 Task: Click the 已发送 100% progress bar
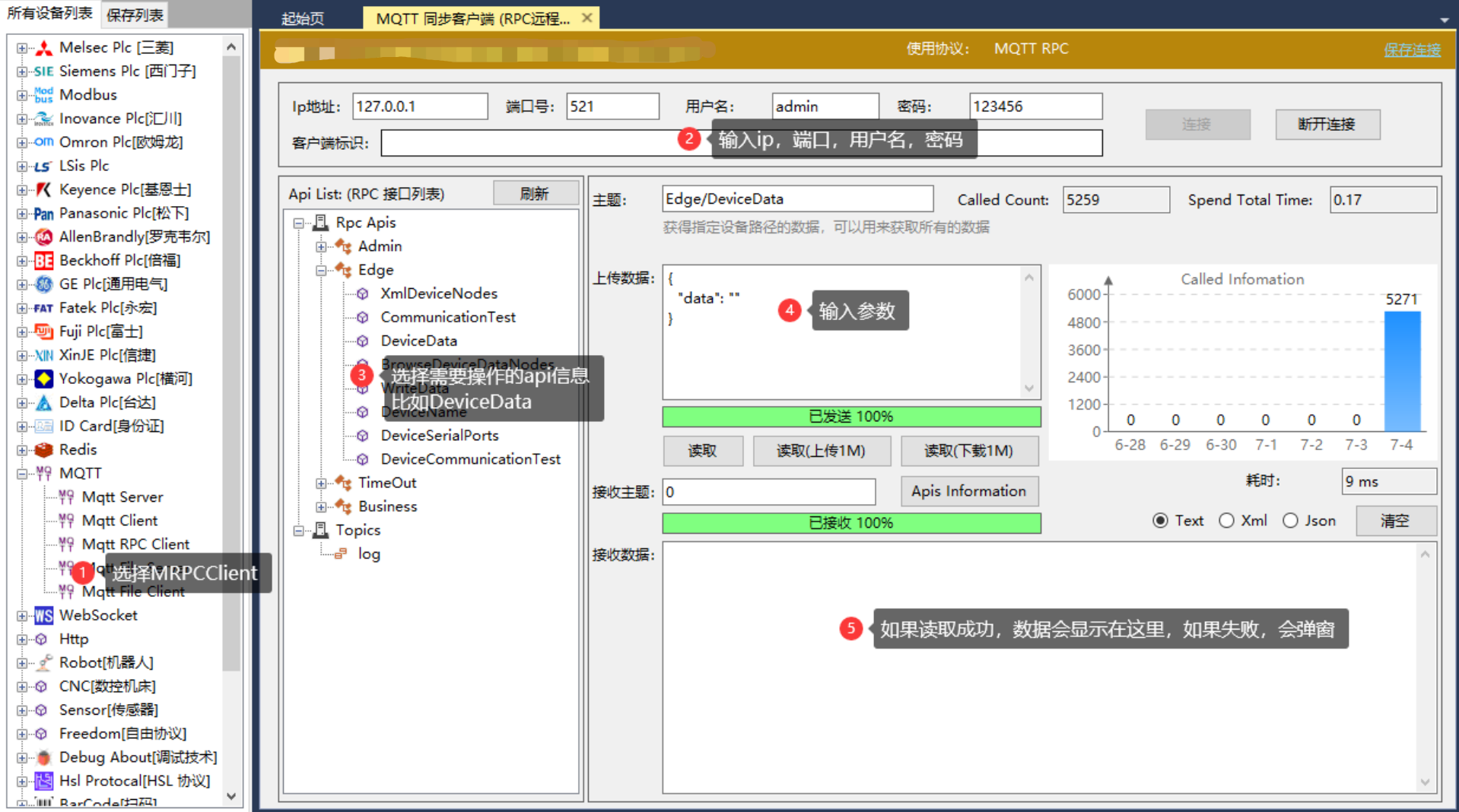[x=850, y=417]
